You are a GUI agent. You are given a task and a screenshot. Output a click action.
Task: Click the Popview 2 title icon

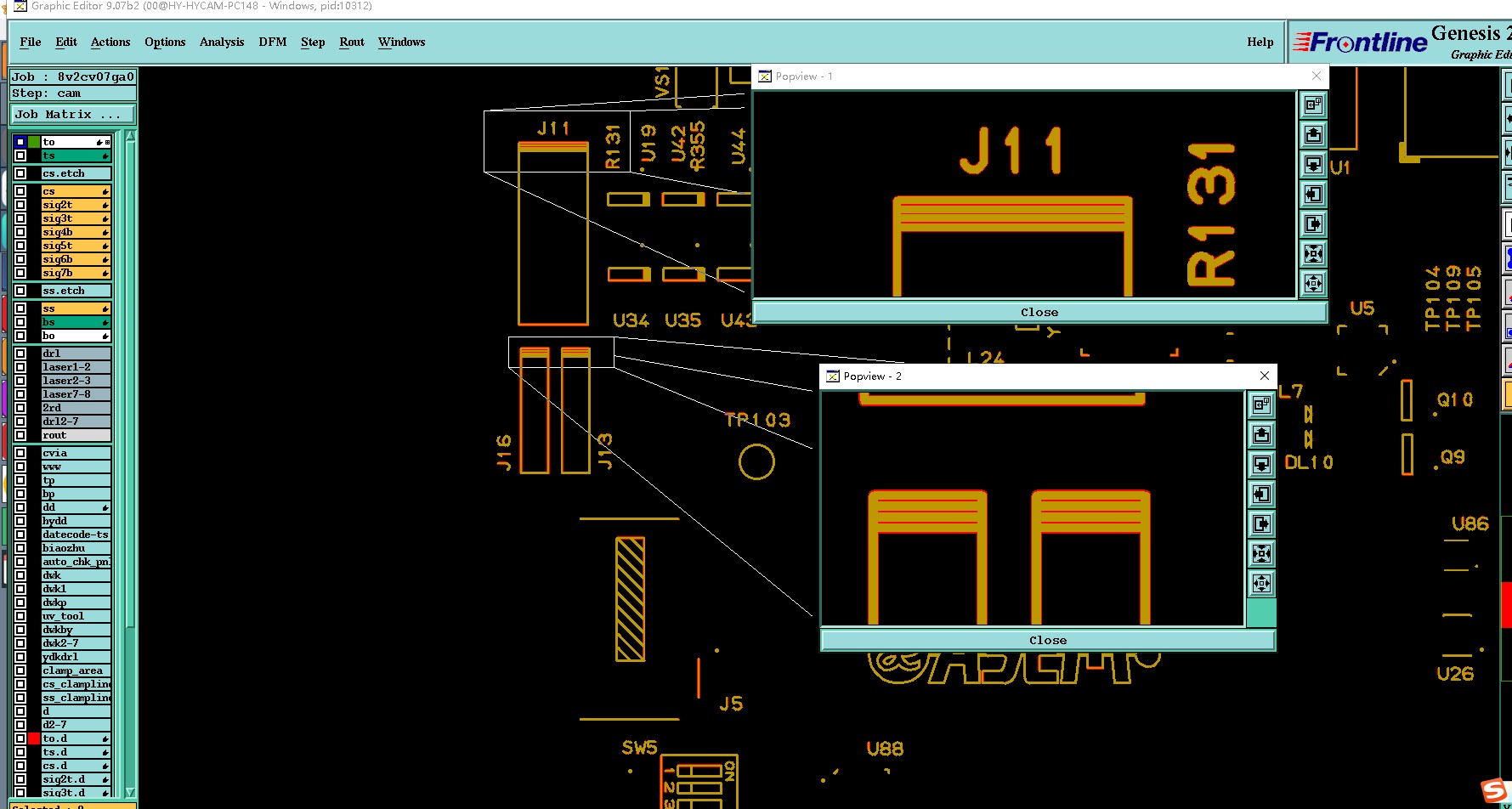click(833, 376)
